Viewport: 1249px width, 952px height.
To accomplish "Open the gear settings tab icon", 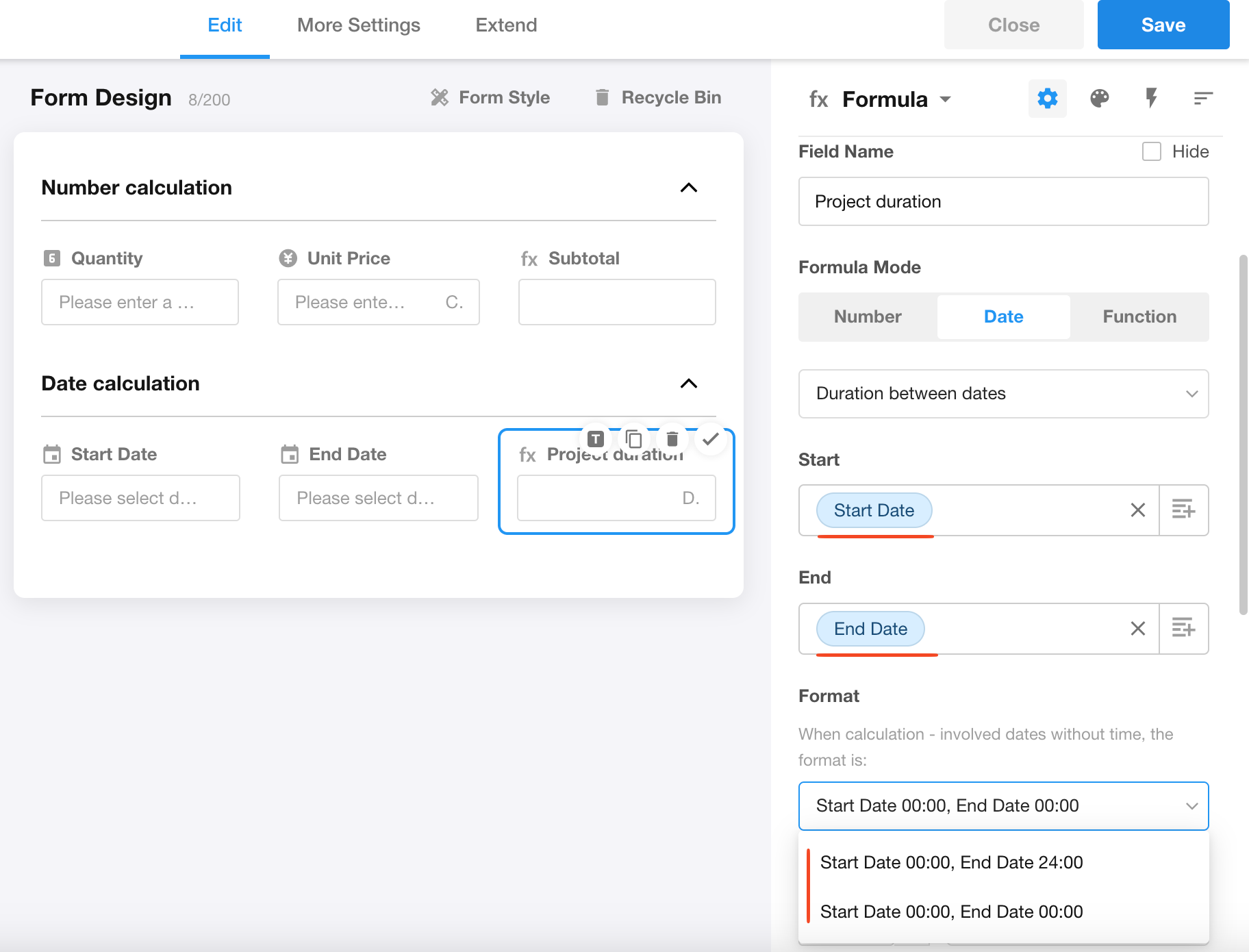I will point(1047,99).
